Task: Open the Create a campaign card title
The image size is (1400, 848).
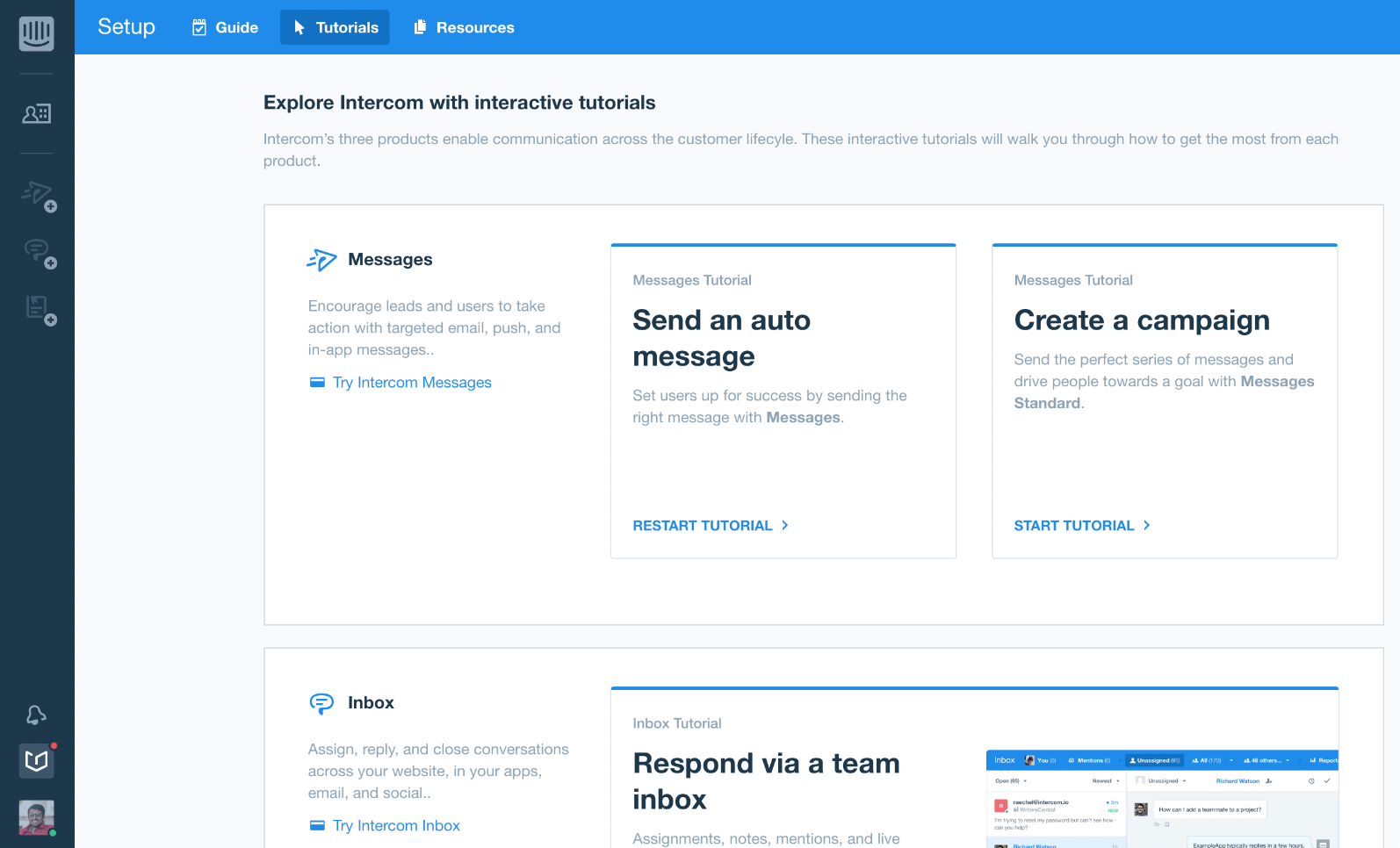Action: 1141,320
